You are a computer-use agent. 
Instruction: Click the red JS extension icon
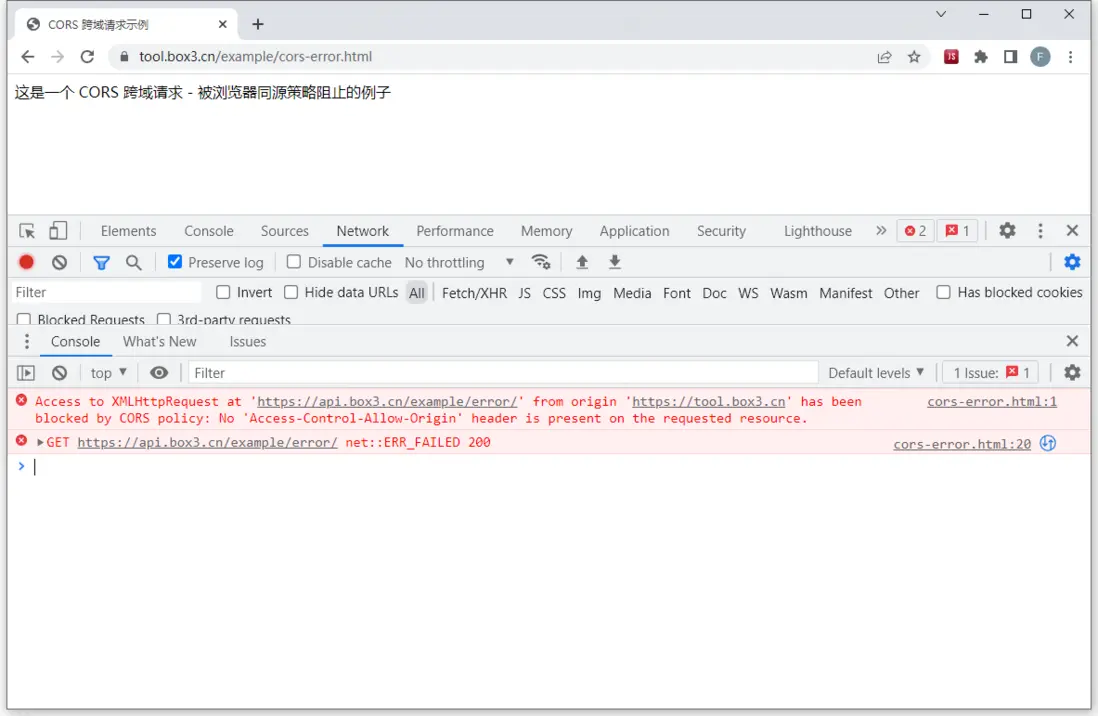point(951,57)
